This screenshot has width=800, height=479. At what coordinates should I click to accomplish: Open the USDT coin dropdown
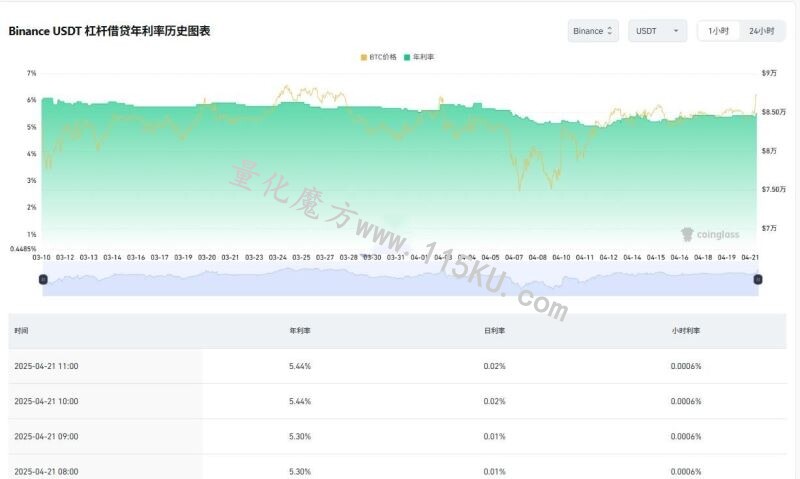click(657, 31)
